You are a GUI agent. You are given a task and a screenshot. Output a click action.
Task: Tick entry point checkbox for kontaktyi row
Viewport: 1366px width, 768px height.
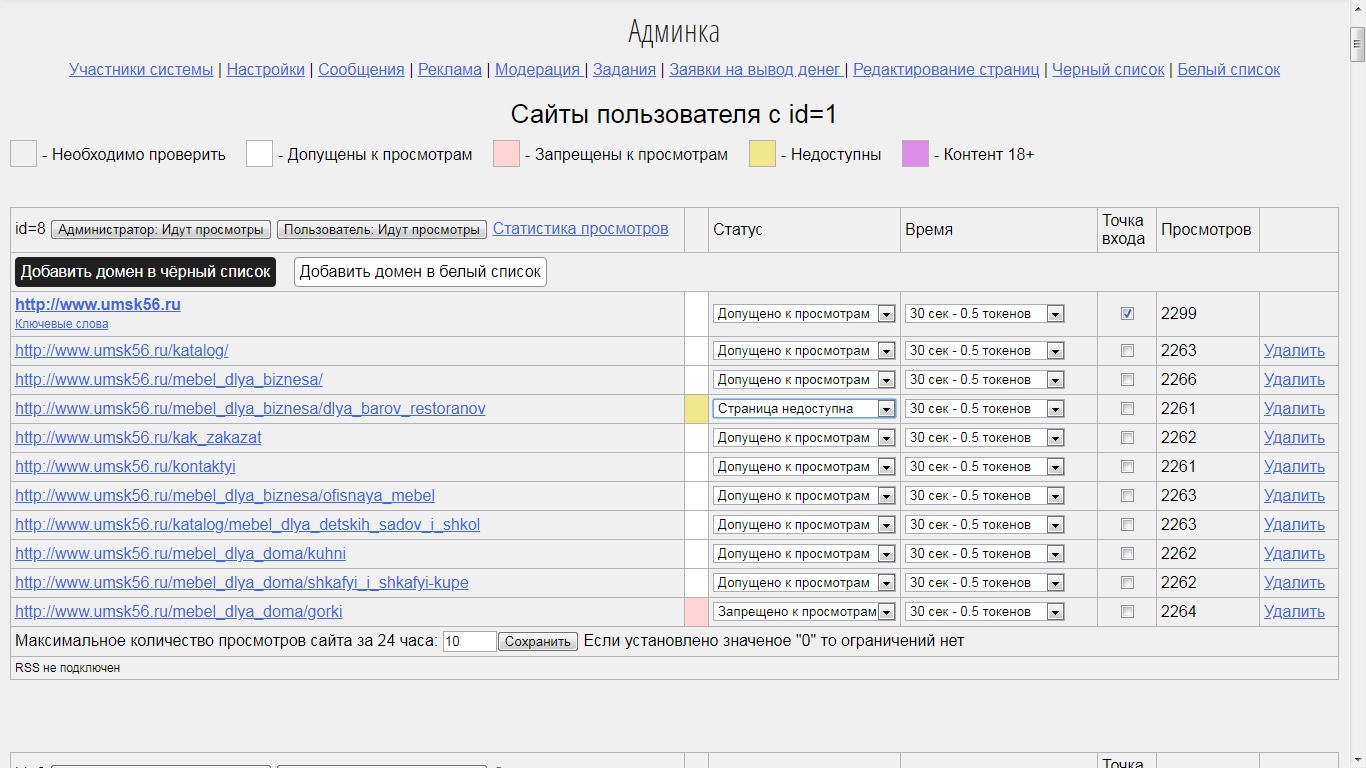[x=1128, y=467]
